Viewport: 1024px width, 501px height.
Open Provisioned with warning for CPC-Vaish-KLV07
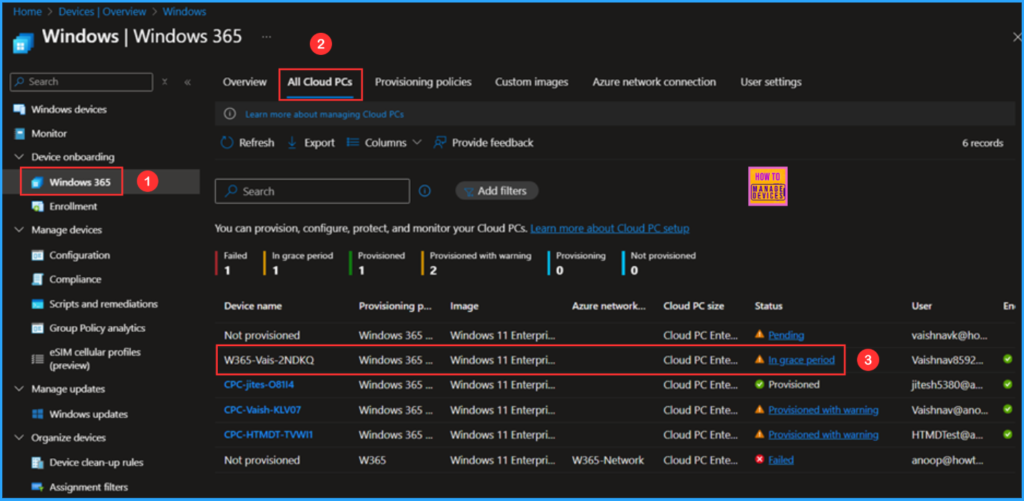point(824,410)
